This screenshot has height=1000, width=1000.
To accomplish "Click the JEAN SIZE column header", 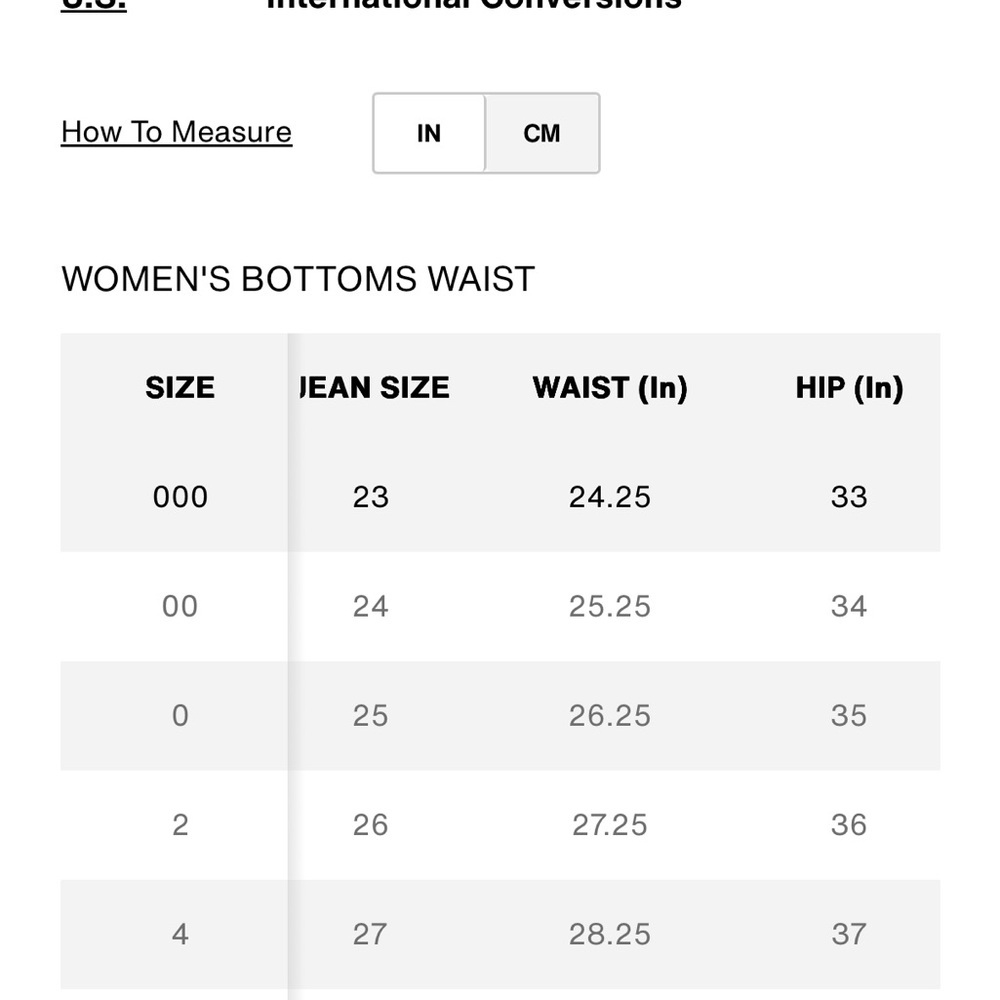I will click(375, 388).
